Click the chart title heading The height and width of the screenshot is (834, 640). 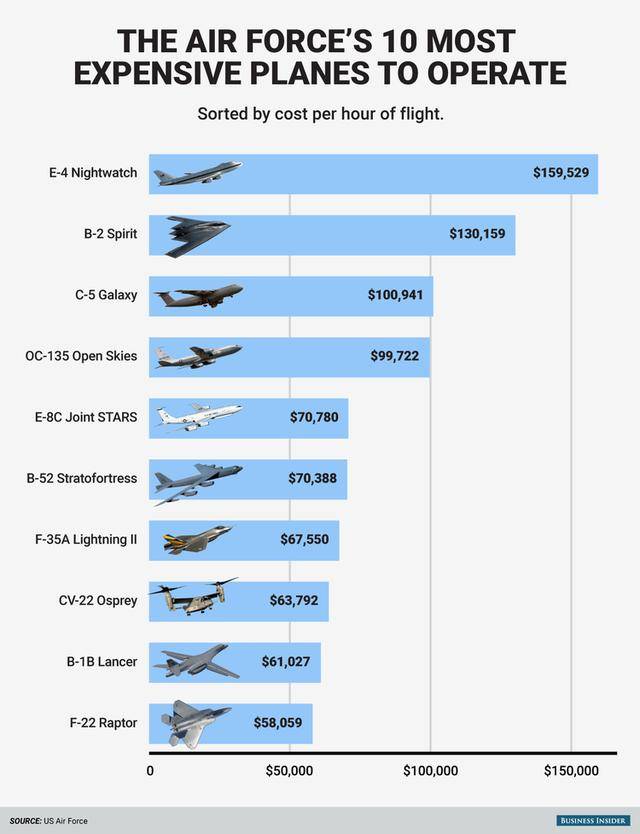click(320, 57)
